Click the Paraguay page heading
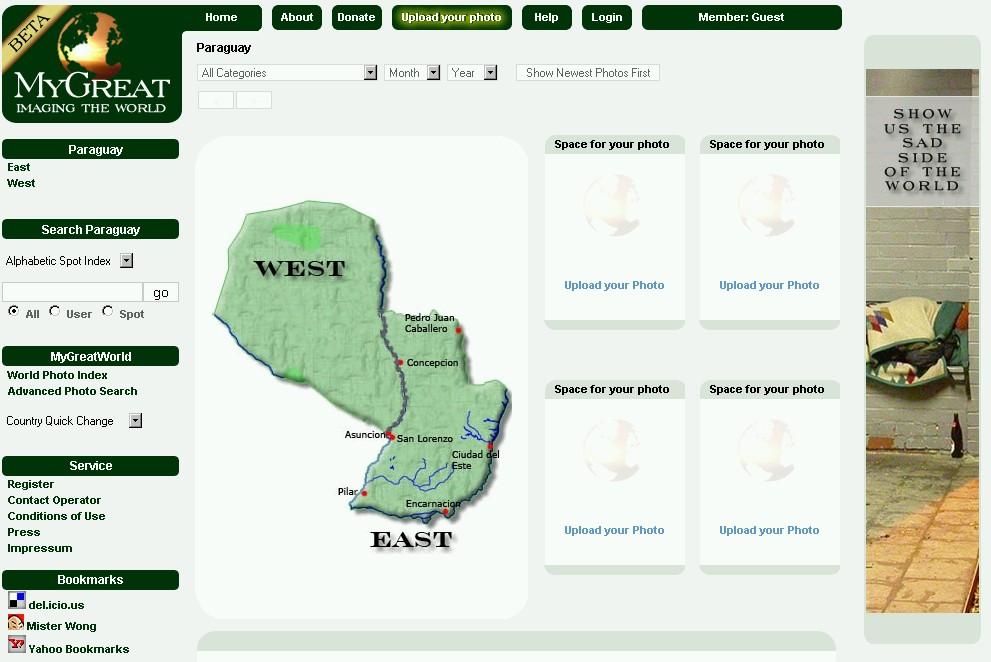 pyautogui.click(x=223, y=47)
